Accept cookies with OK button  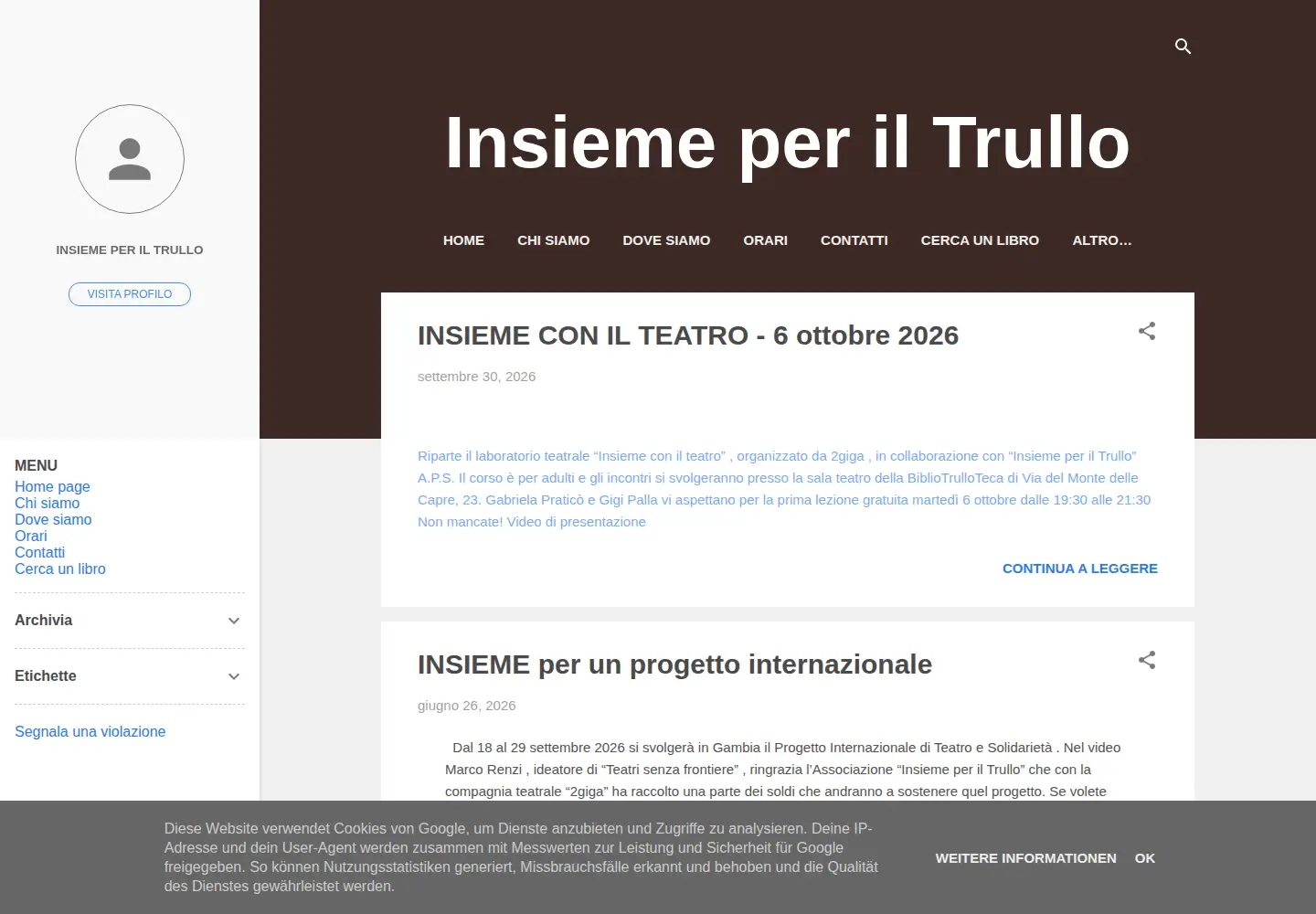1145,858
